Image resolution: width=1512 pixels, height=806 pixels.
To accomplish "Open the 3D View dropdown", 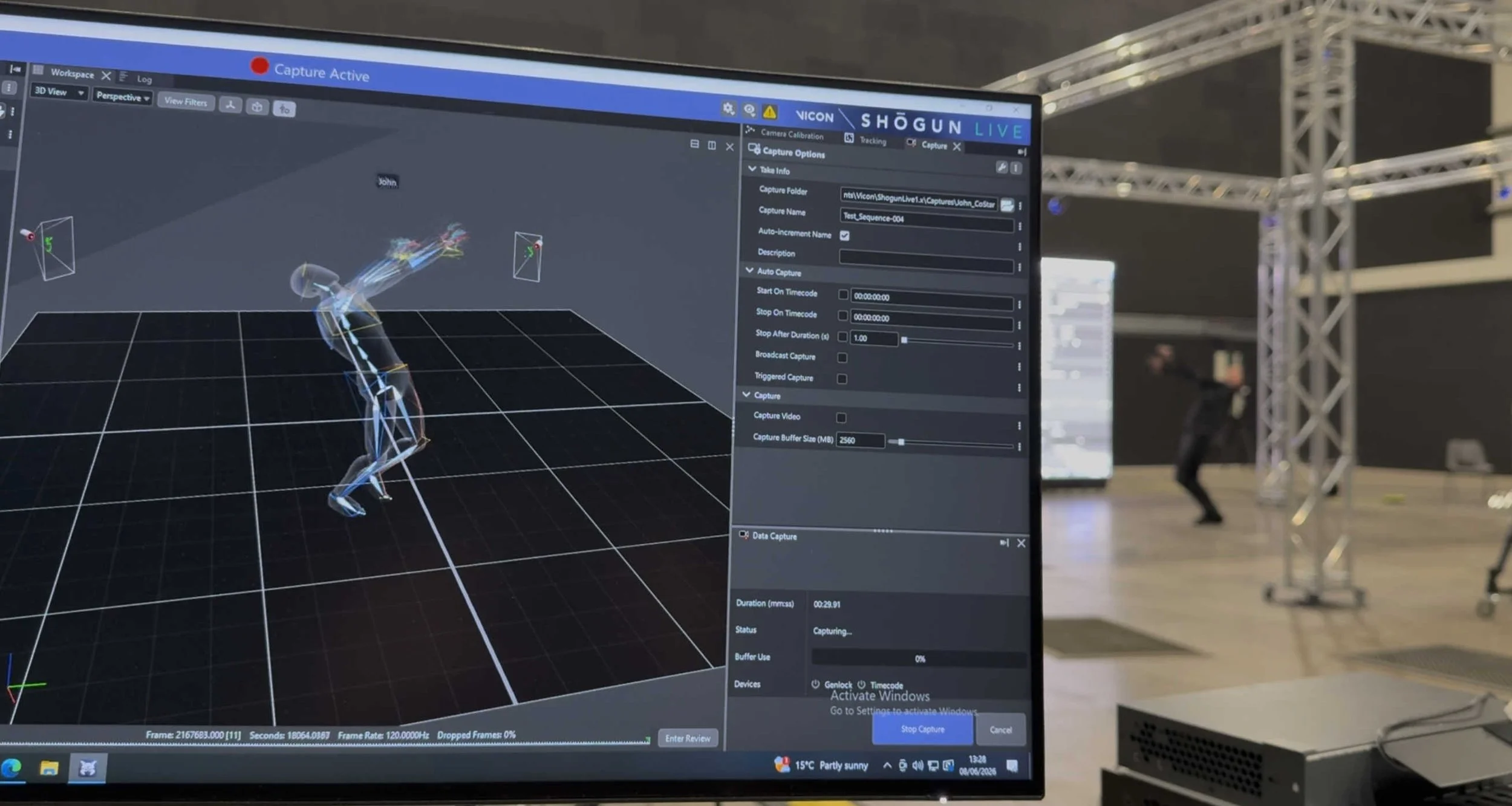I will (59, 91).
